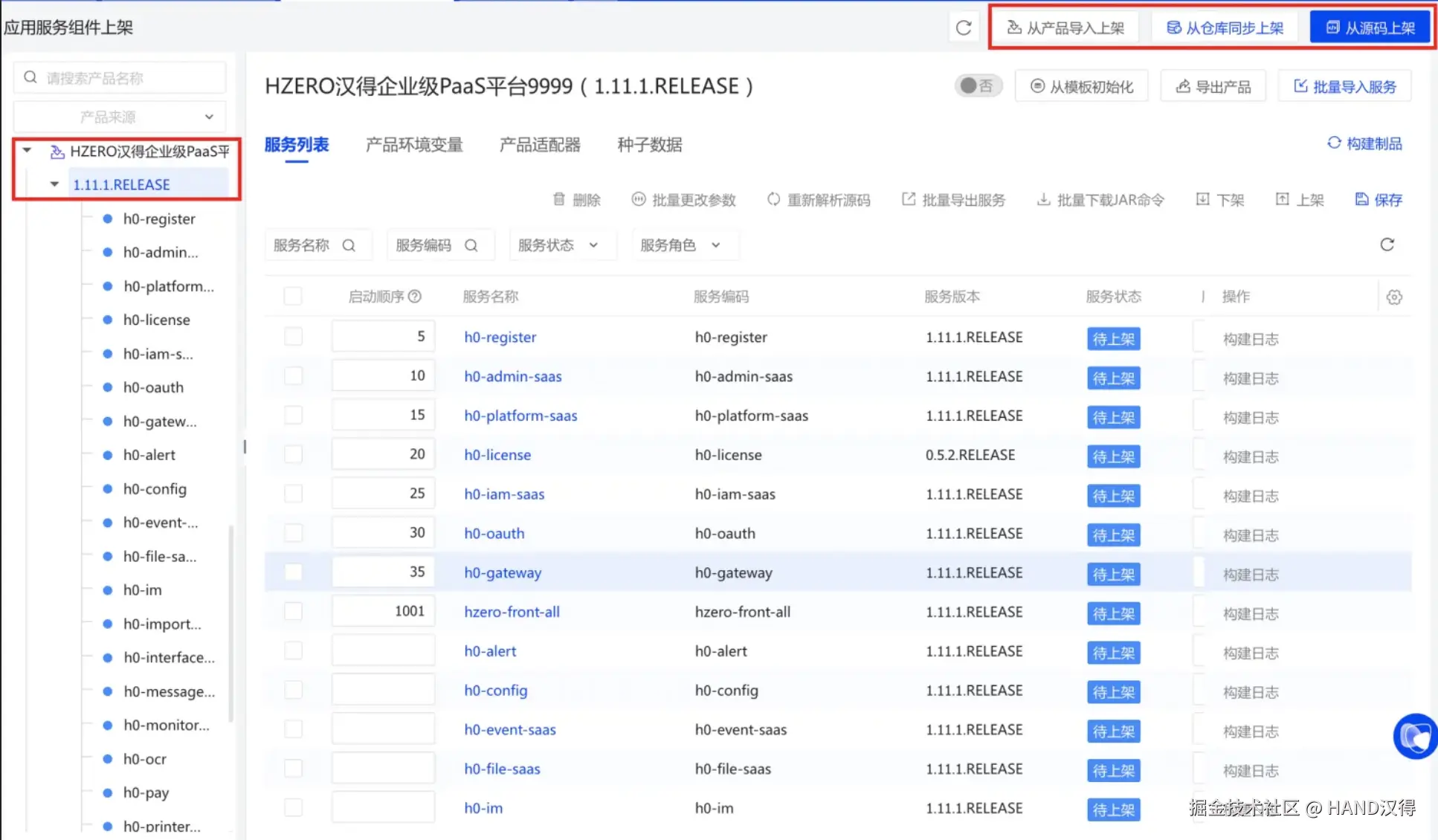Open the h0-gateway service link
The height and width of the screenshot is (840, 1438).
tap(503, 572)
